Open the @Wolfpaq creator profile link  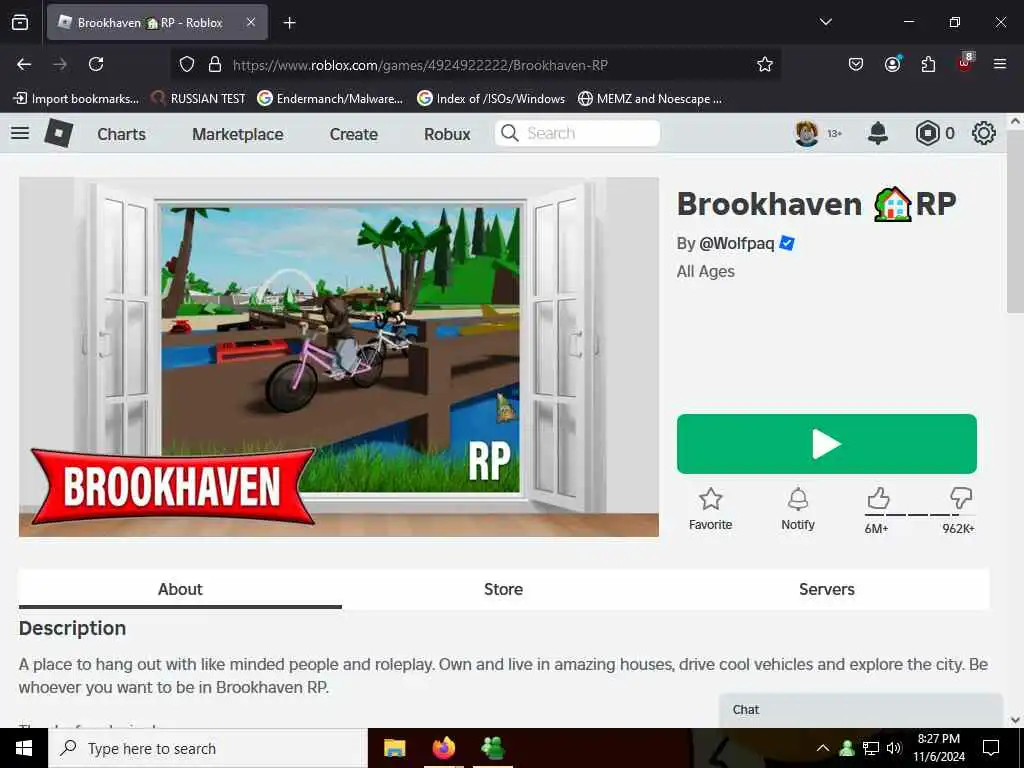737,244
